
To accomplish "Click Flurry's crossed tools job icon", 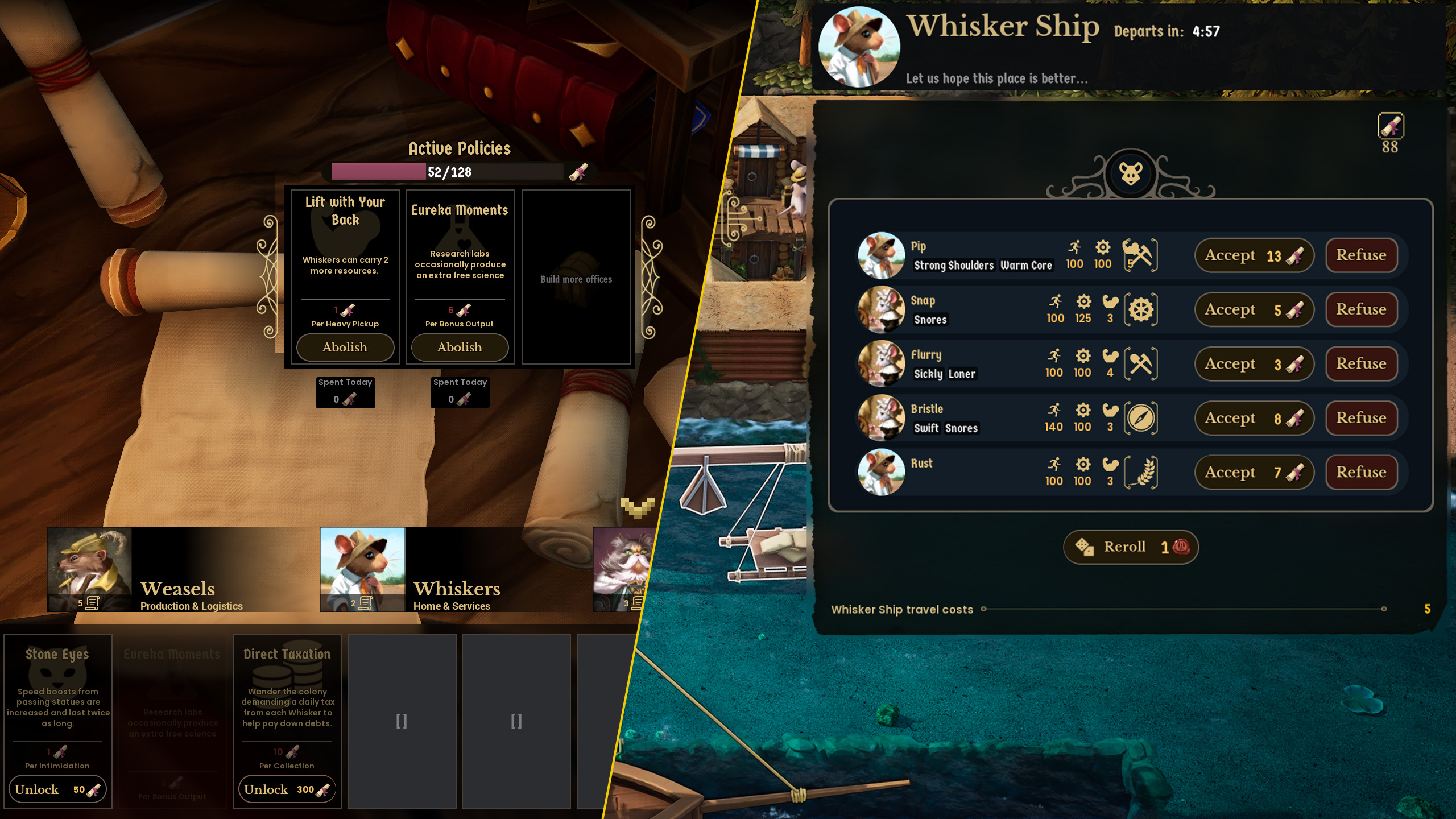I will (x=1140, y=363).
